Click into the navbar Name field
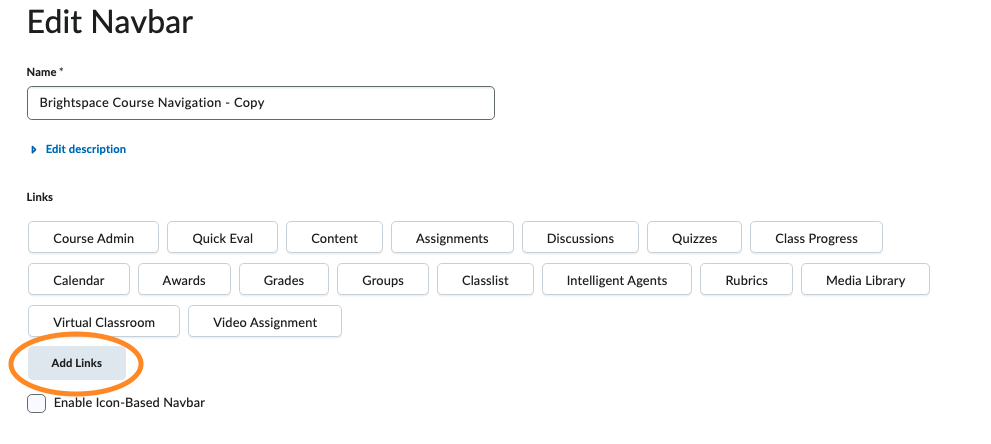This screenshot has width=991, height=444. tap(260, 103)
